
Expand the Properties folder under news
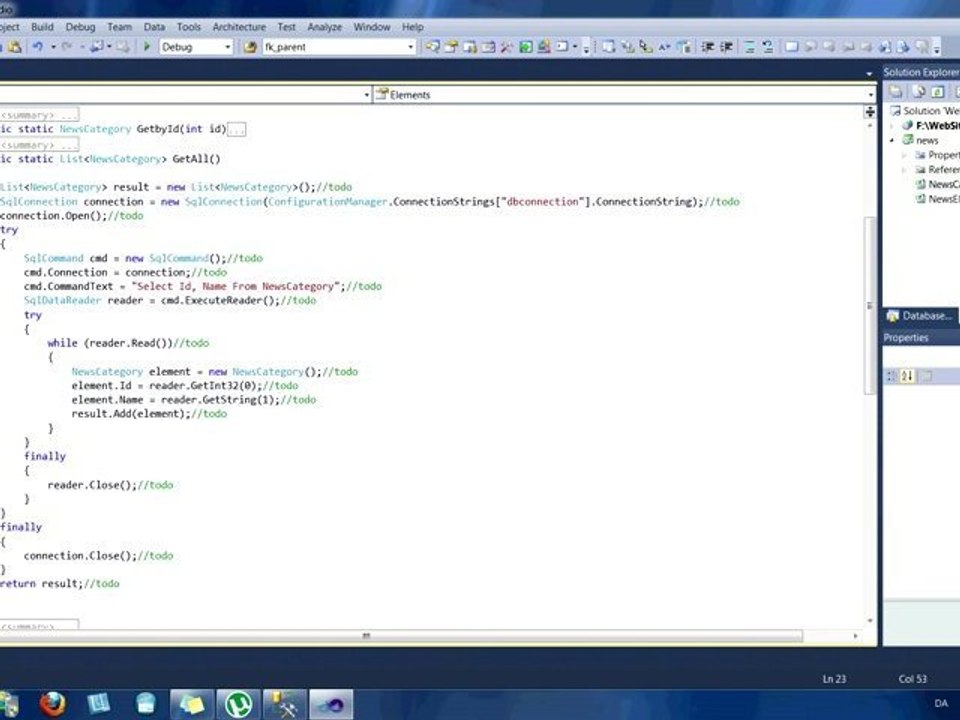pos(904,155)
